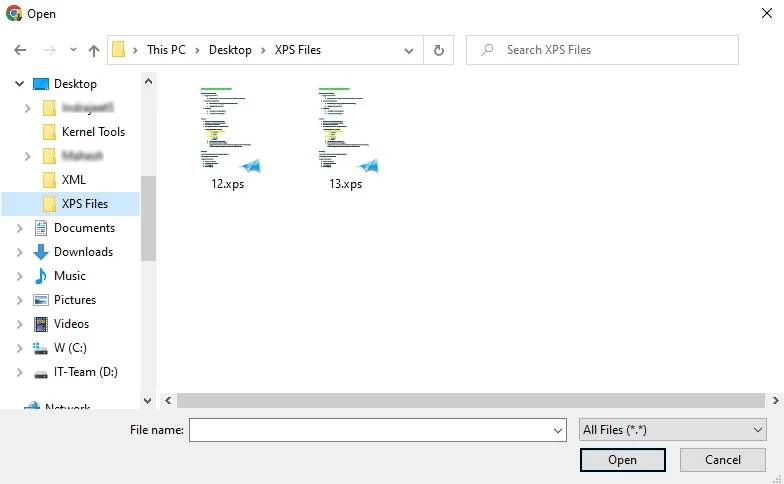The width and height of the screenshot is (784, 484).
Task: Collapse the Desktop tree node
Action: point(20,84)
